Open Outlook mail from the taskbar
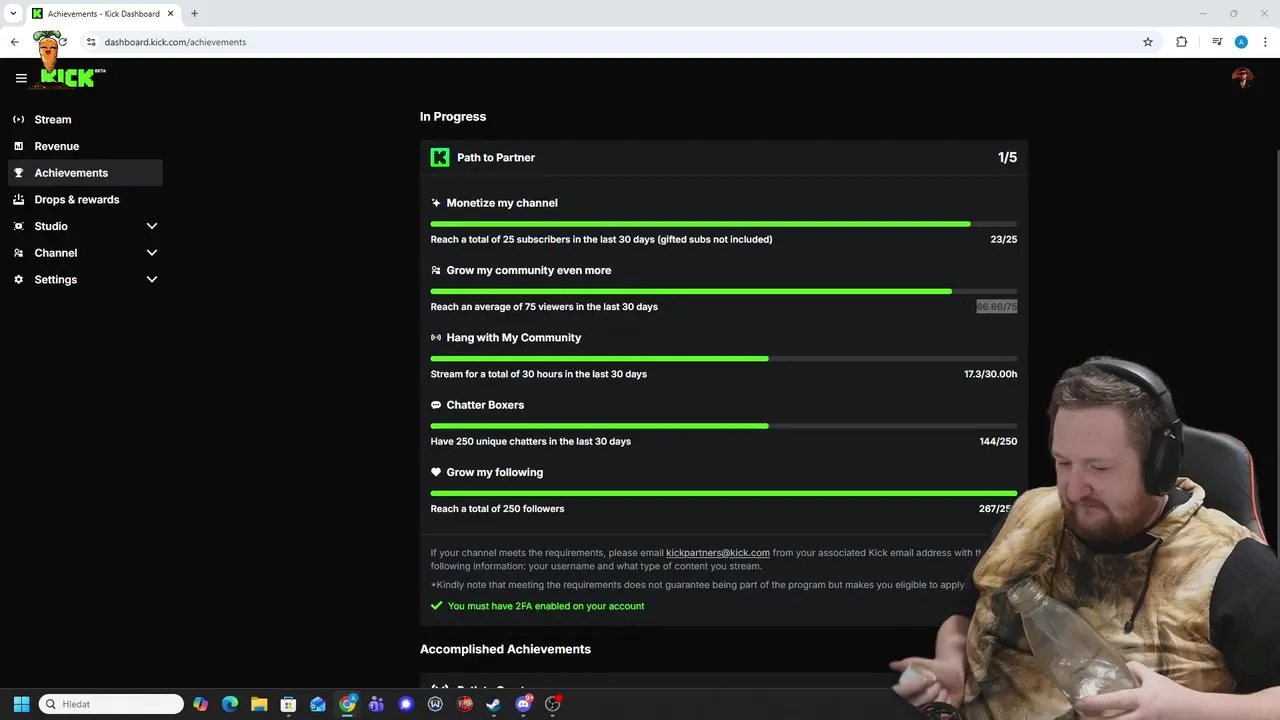This screenshot has width=1280, height=720. [318, 704]
